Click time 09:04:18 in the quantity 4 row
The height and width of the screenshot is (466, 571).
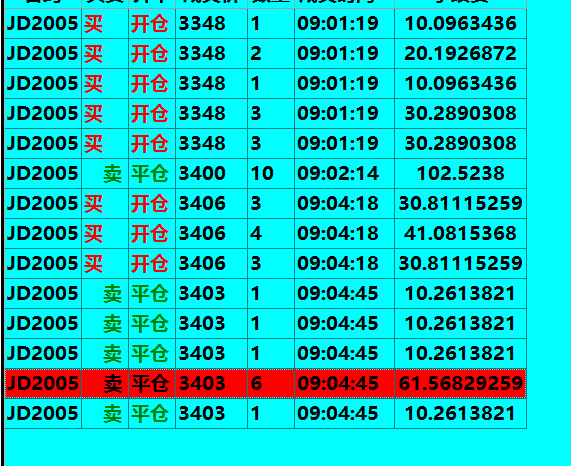click(338, 233)
